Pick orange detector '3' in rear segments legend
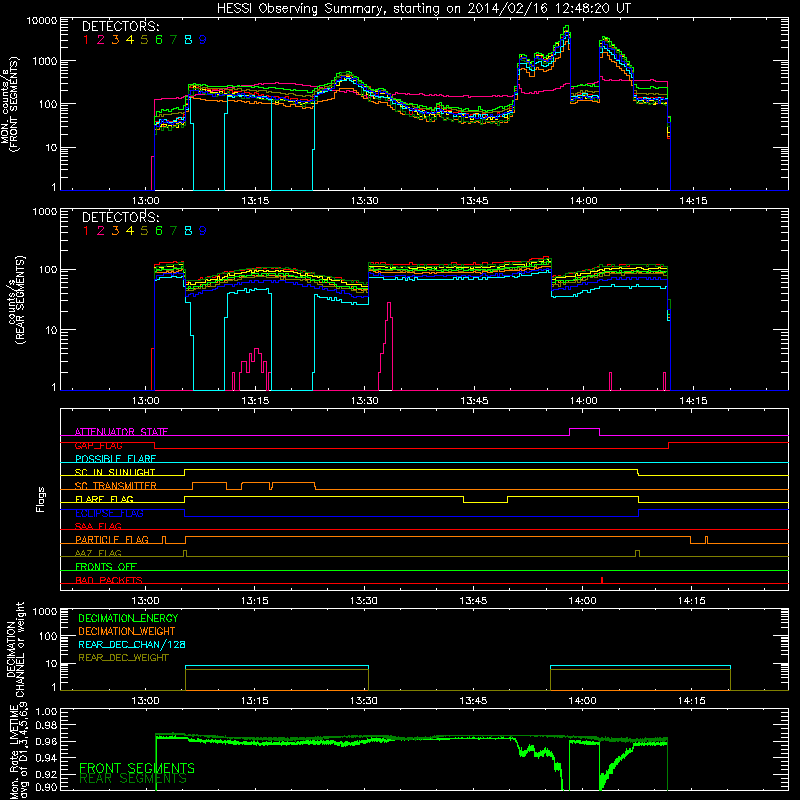Viewport: 800px width, 800px height. point(115,231)
